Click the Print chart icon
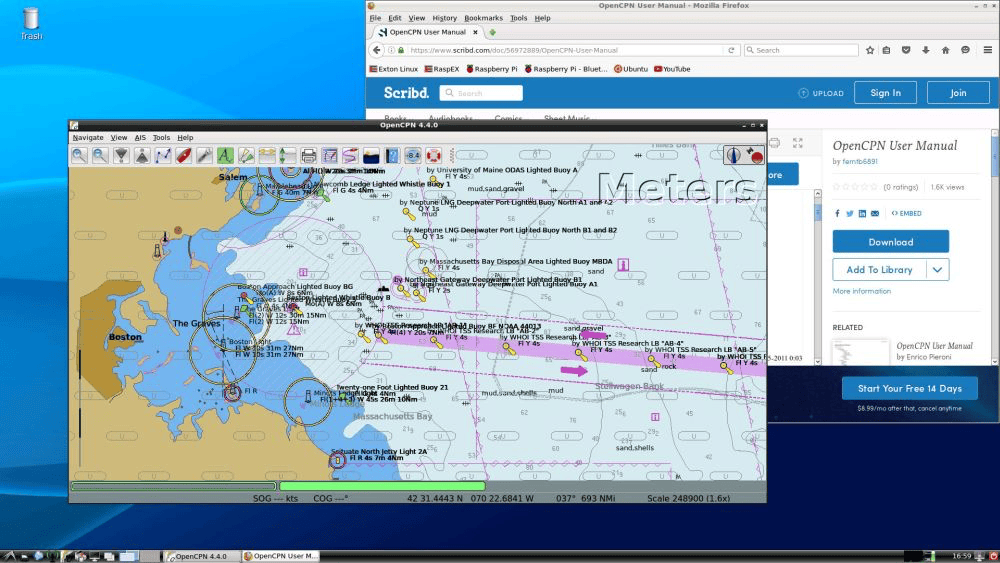1000x563 pixels. [309, 155]
